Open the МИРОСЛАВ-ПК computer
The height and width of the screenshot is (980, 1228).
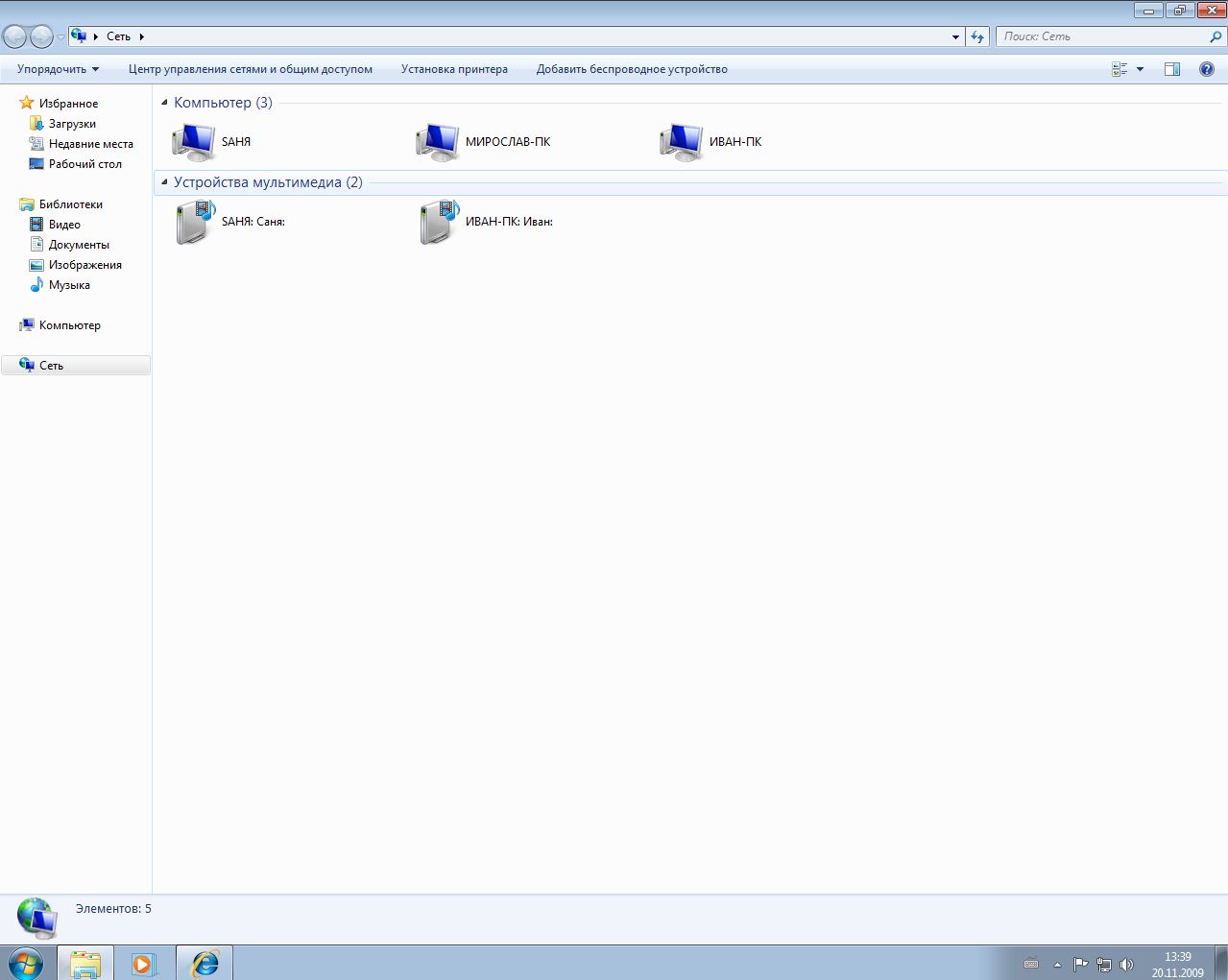(438, 142)
